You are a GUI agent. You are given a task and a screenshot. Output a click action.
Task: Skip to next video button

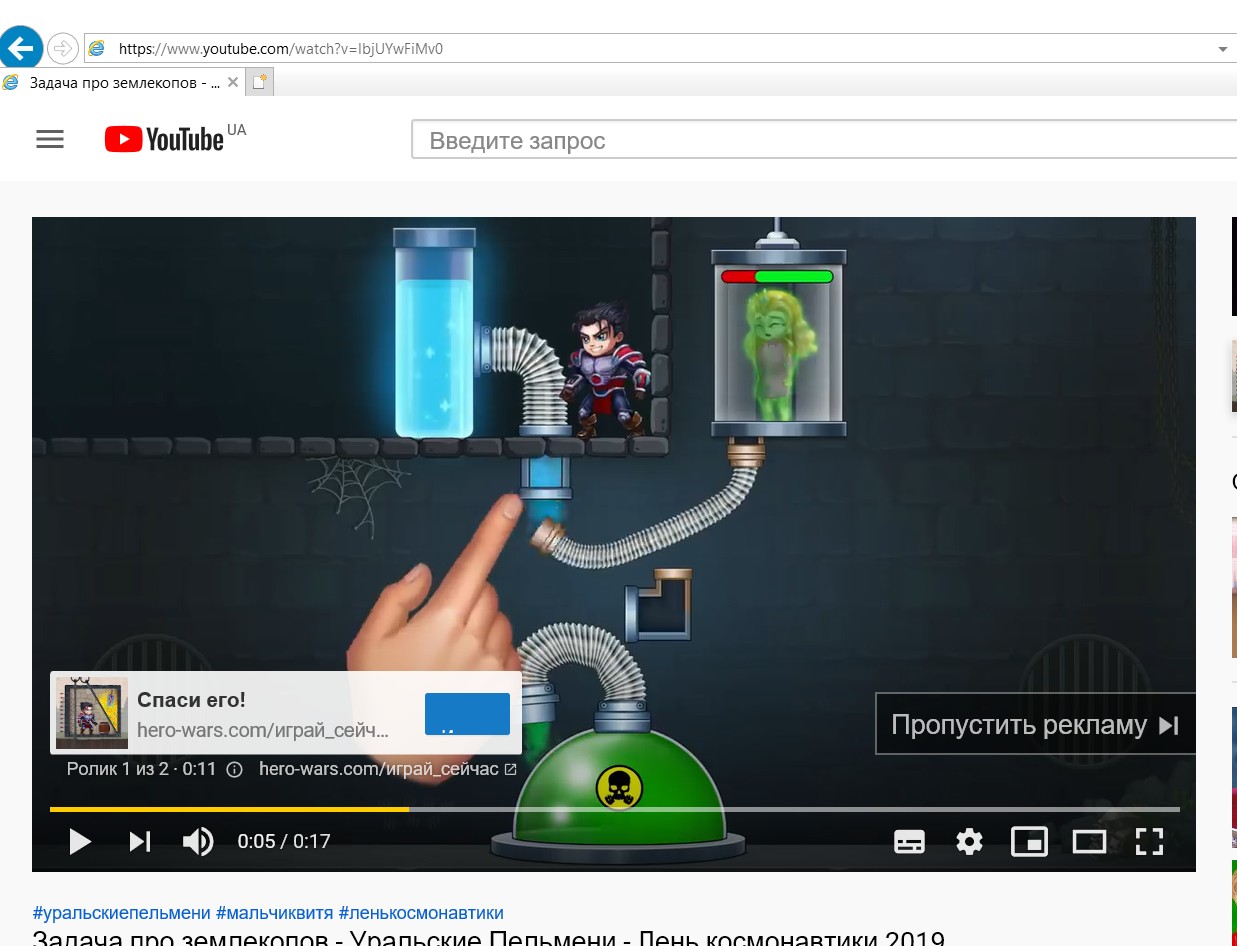(140, 841)
